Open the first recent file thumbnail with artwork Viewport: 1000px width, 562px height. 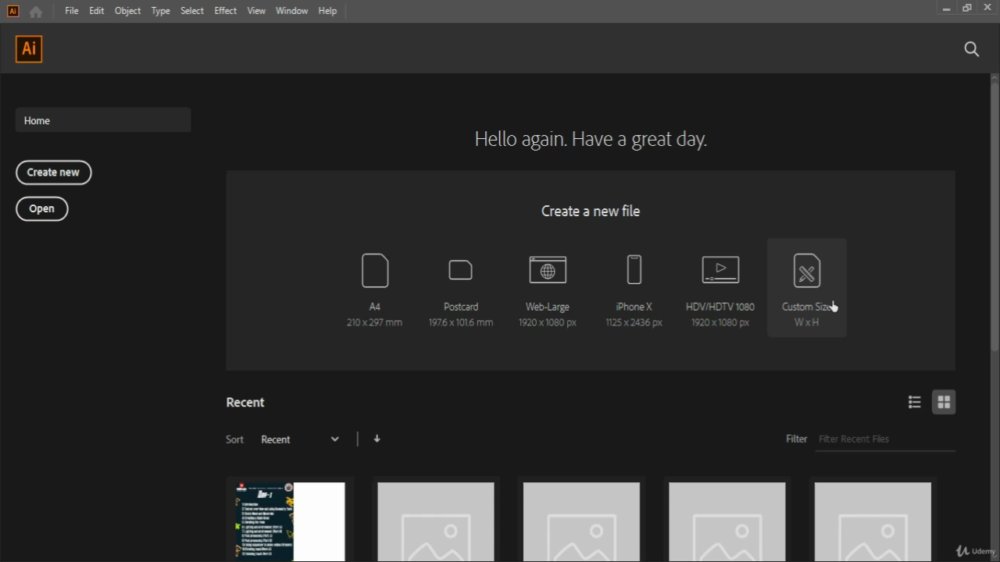[x=290, y=521]
